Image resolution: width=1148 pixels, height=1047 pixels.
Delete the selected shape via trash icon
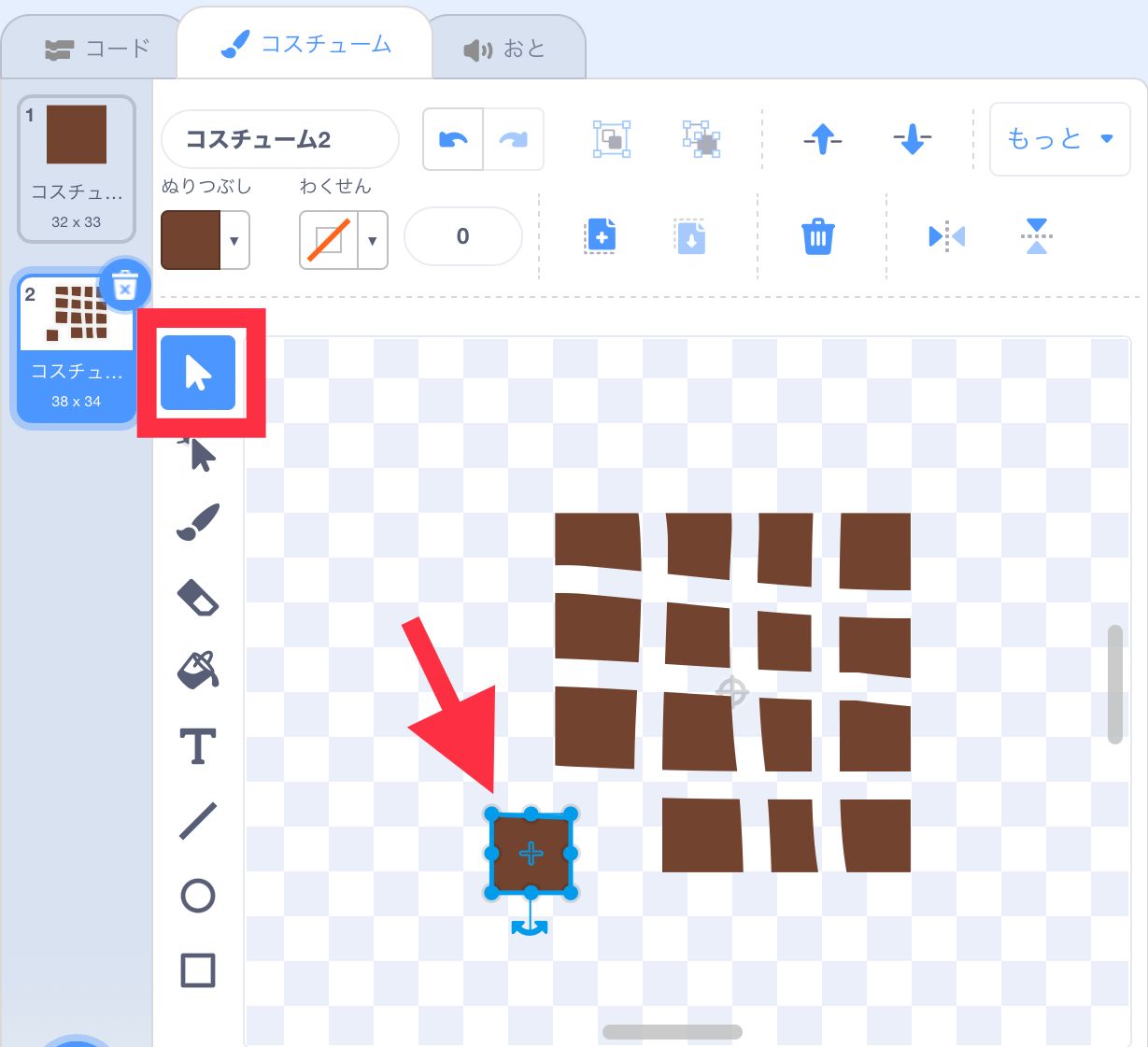(819, 236)
